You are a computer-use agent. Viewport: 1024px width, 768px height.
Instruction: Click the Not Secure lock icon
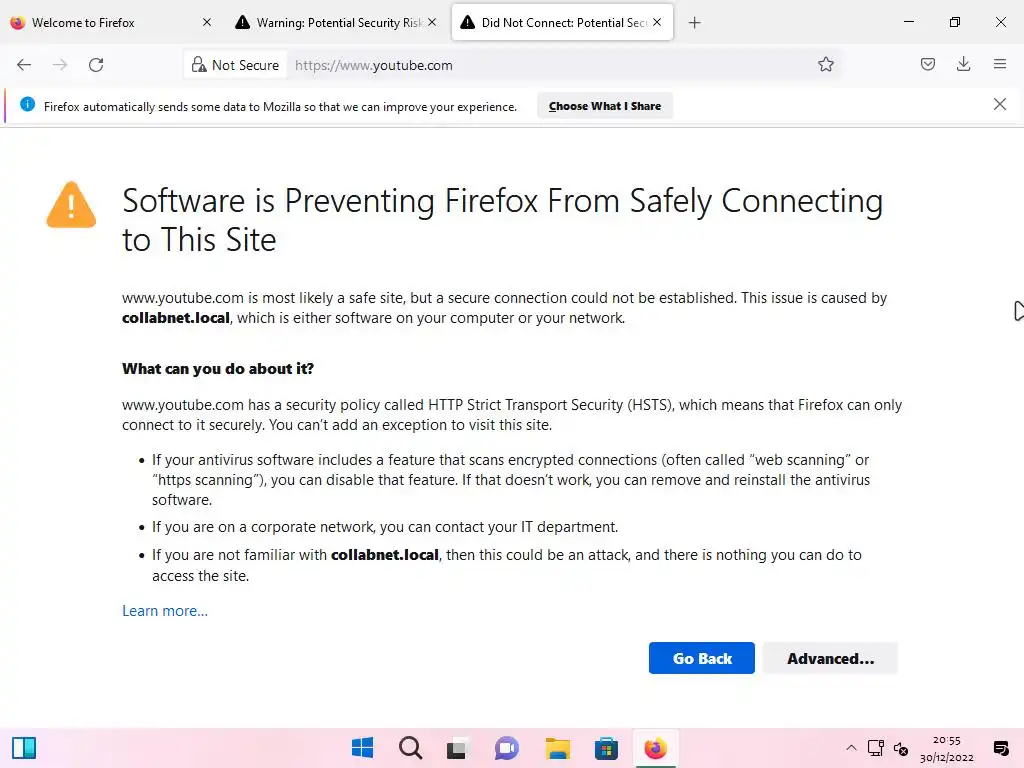[199, 65]
